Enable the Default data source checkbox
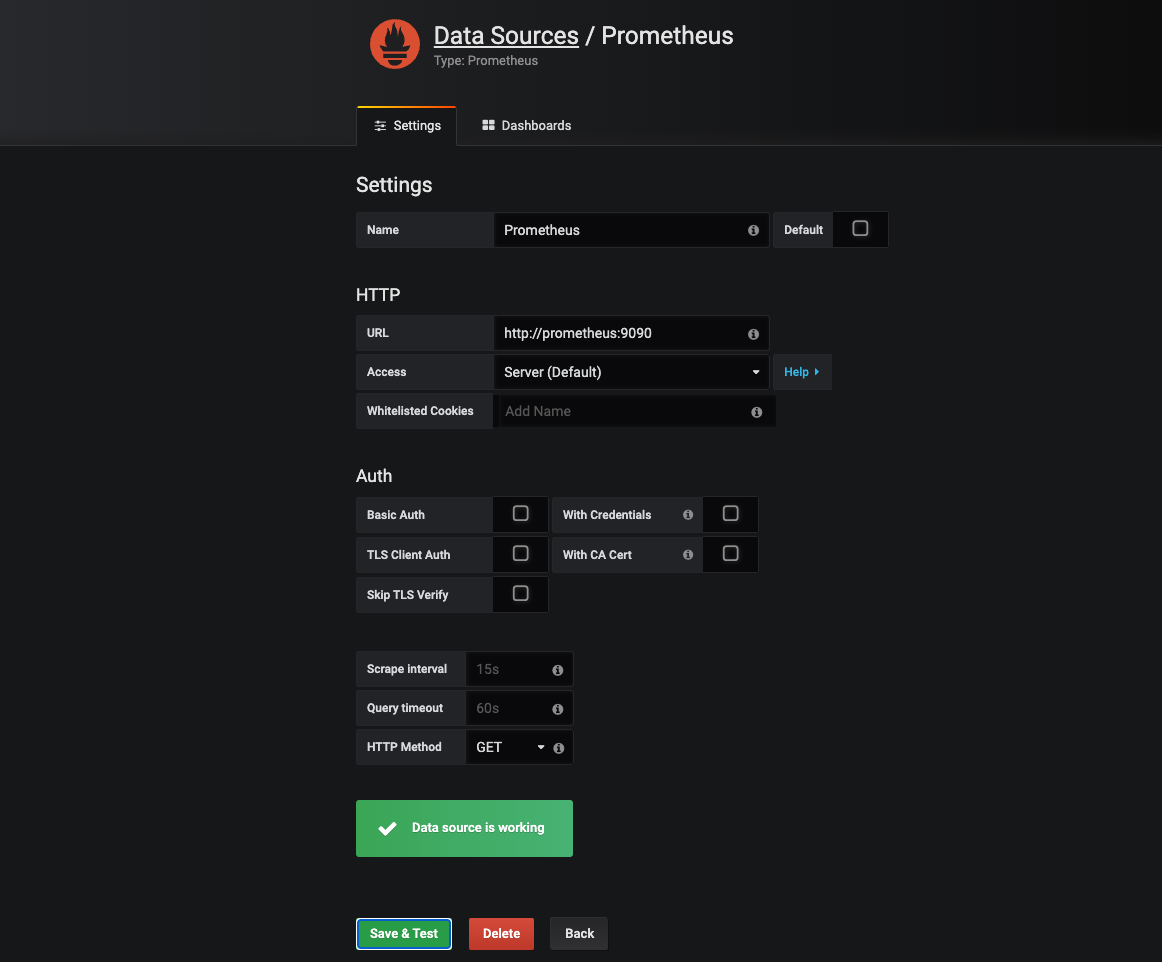Image resolution: width=1162 pixels, height=962 pixels. [860, 229]
